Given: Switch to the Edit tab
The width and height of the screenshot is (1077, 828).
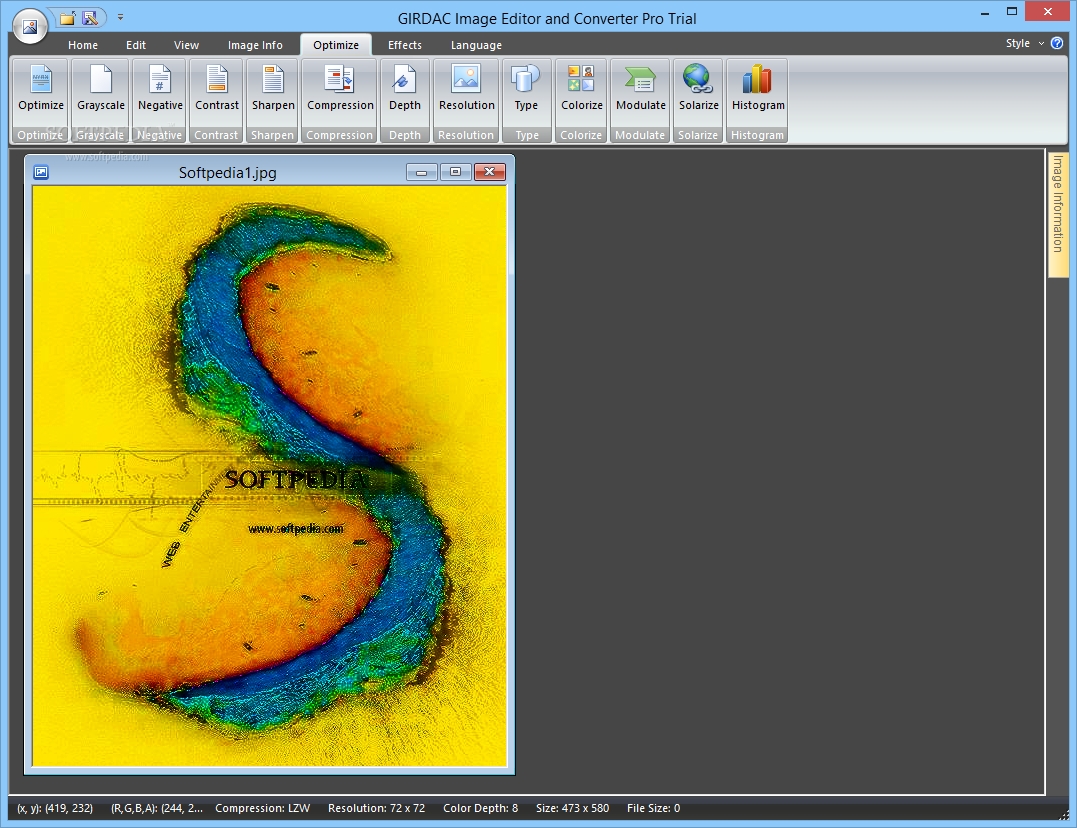Looking at the screenshot, I should click(135, 45).
